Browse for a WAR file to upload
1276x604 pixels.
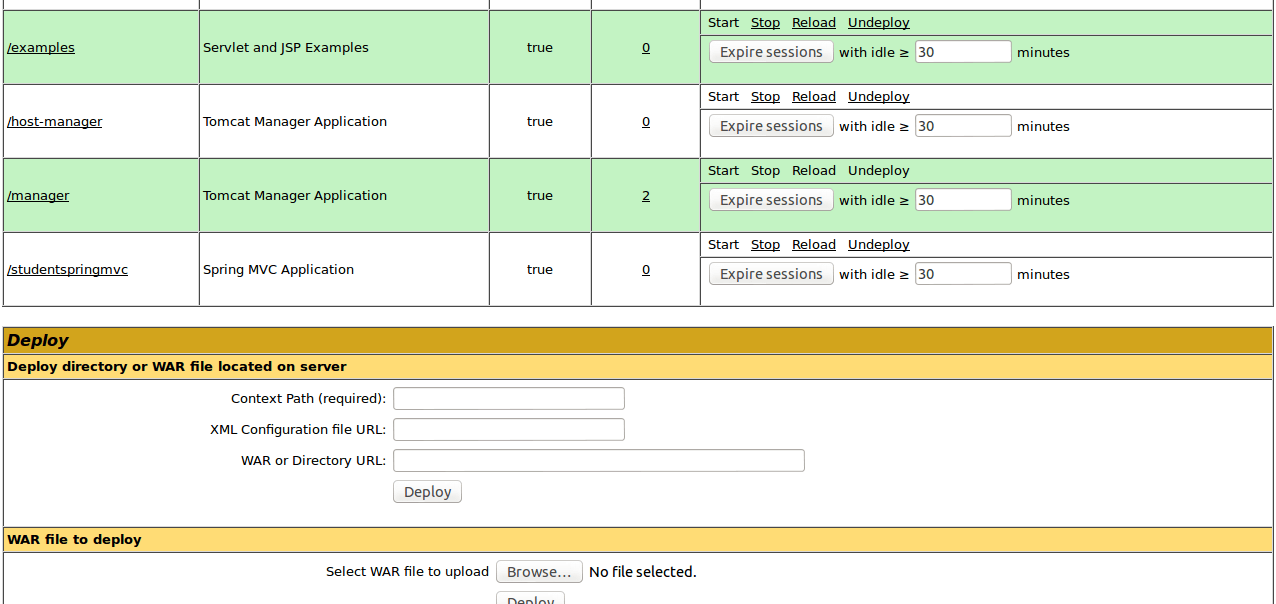(x=539, y=572)
